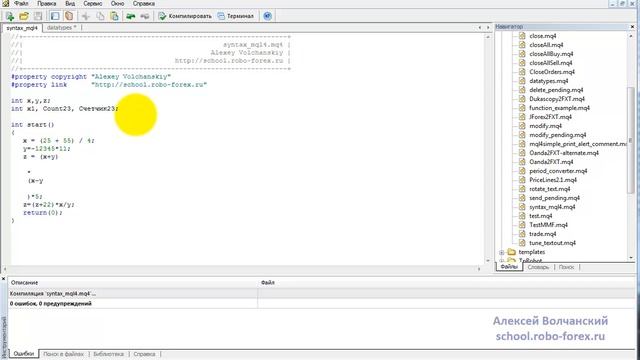Image resolution: width=640 pixels, height=360 pixels.
Task: Click the round blue help icon
Action: point(267,16)
